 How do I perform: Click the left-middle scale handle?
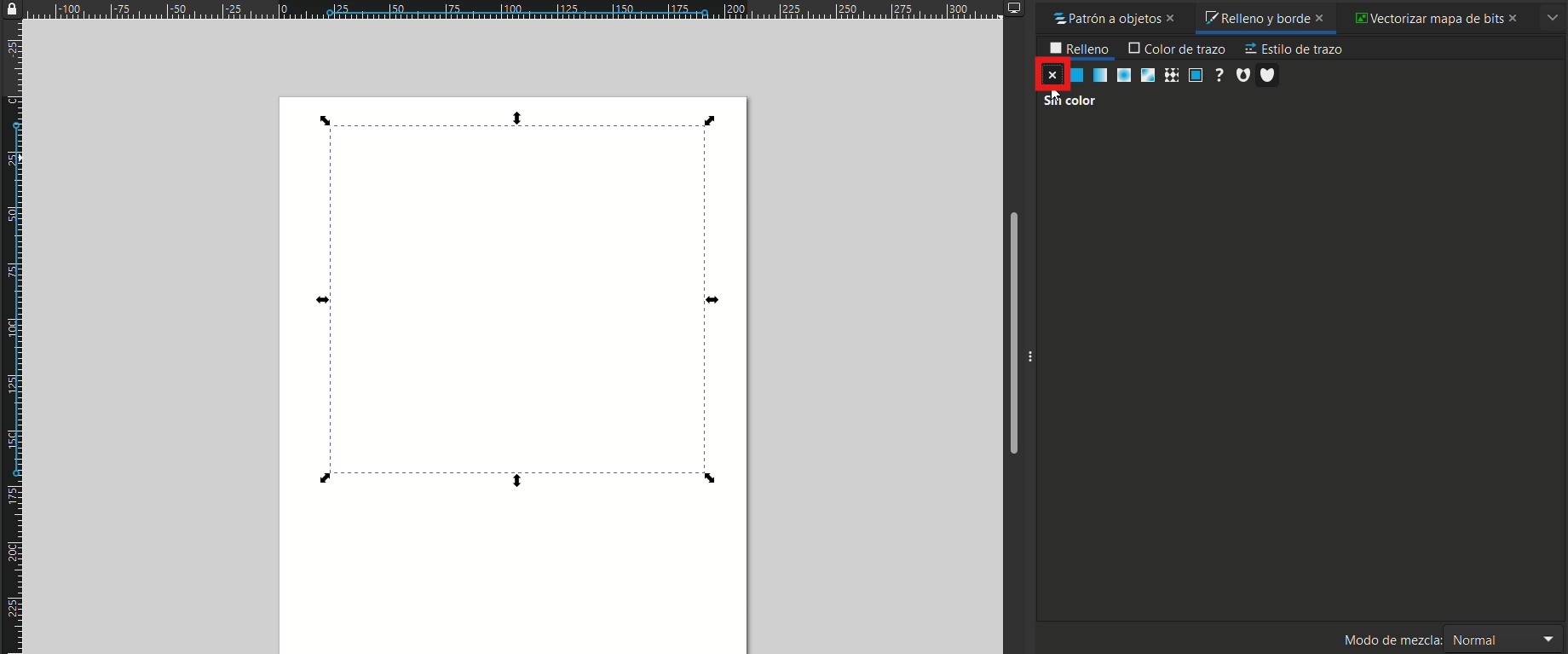click(322, 300)
